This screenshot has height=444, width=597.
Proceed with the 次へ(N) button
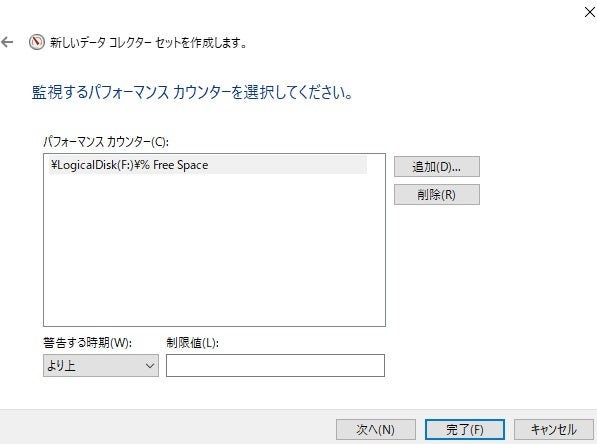click(x=376, y=430)
